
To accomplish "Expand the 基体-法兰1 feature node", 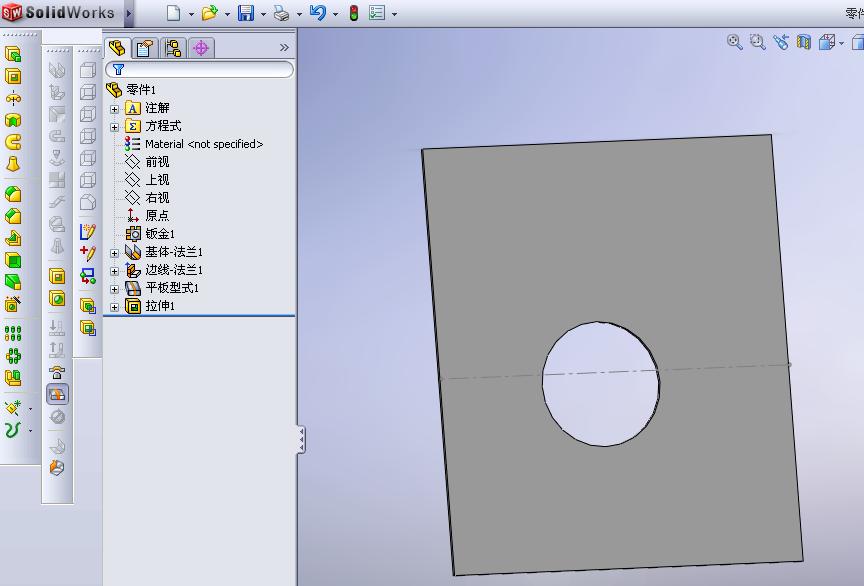I will (x=115, y=254).
